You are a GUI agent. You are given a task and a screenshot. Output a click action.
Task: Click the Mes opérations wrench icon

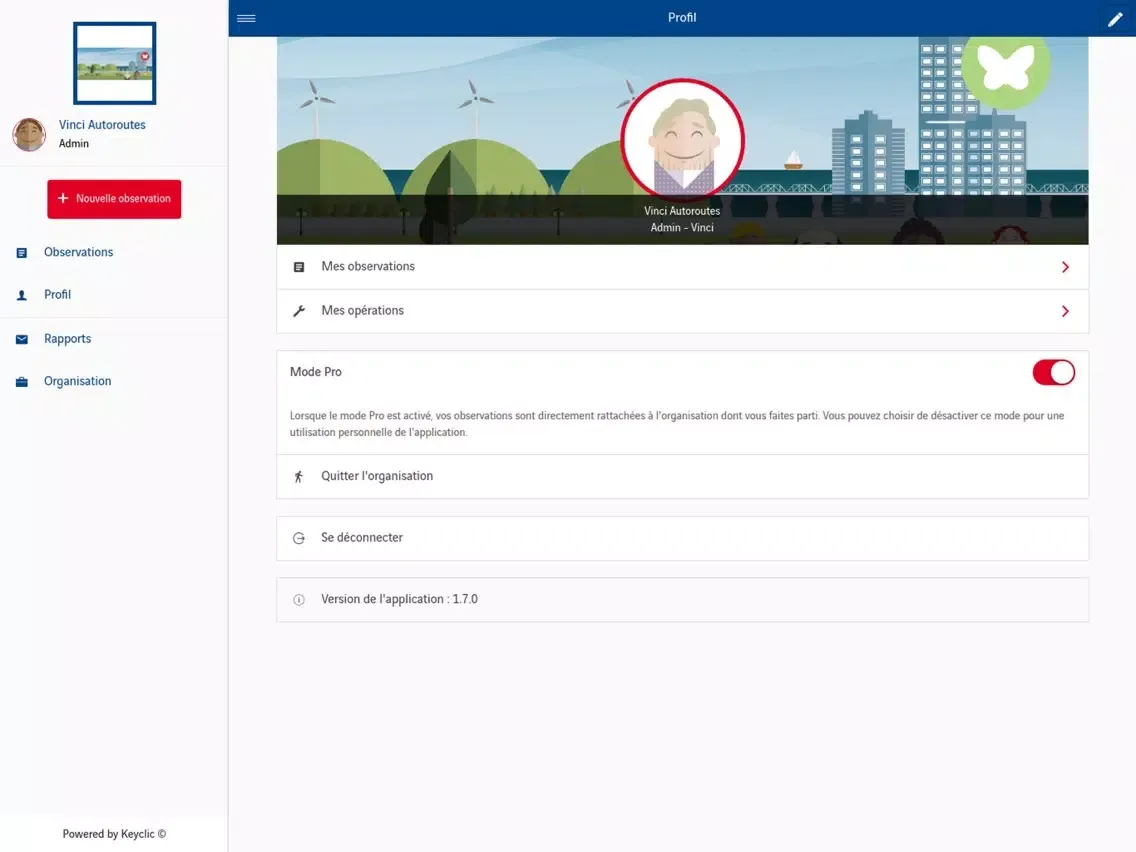point(298,311)
